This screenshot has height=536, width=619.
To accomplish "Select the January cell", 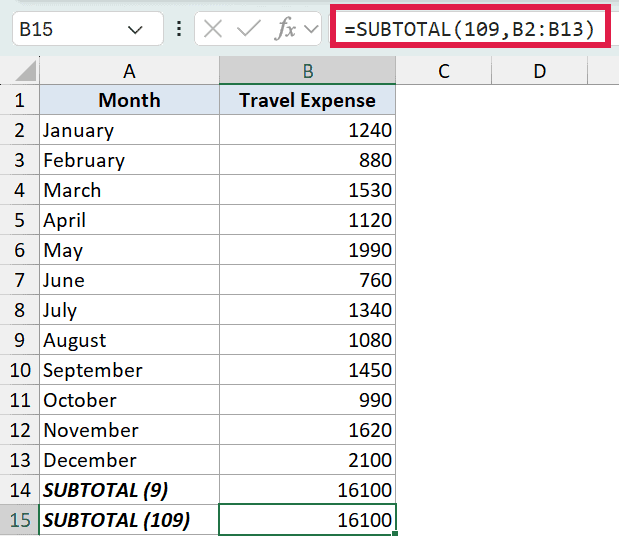I will pos(129,130).
